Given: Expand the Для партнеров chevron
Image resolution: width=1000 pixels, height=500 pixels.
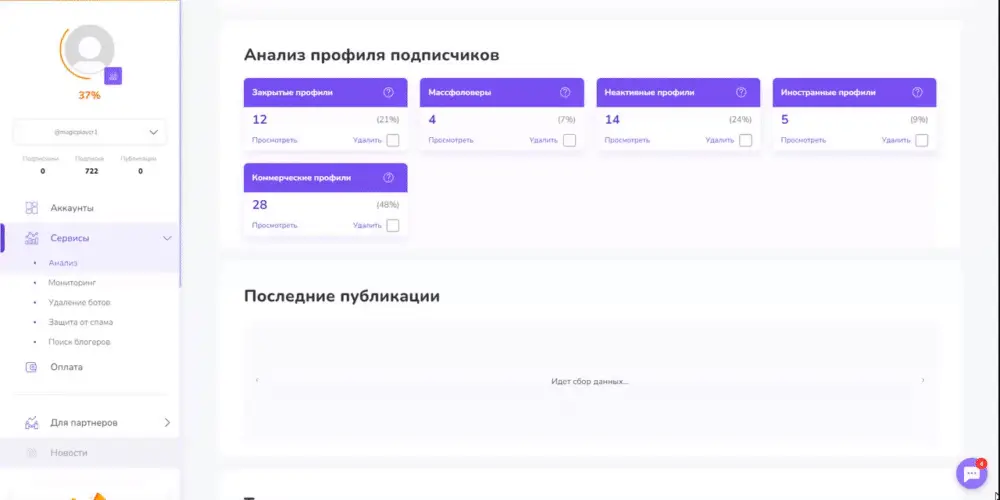Looking at the screenshot, I should 167,422.
